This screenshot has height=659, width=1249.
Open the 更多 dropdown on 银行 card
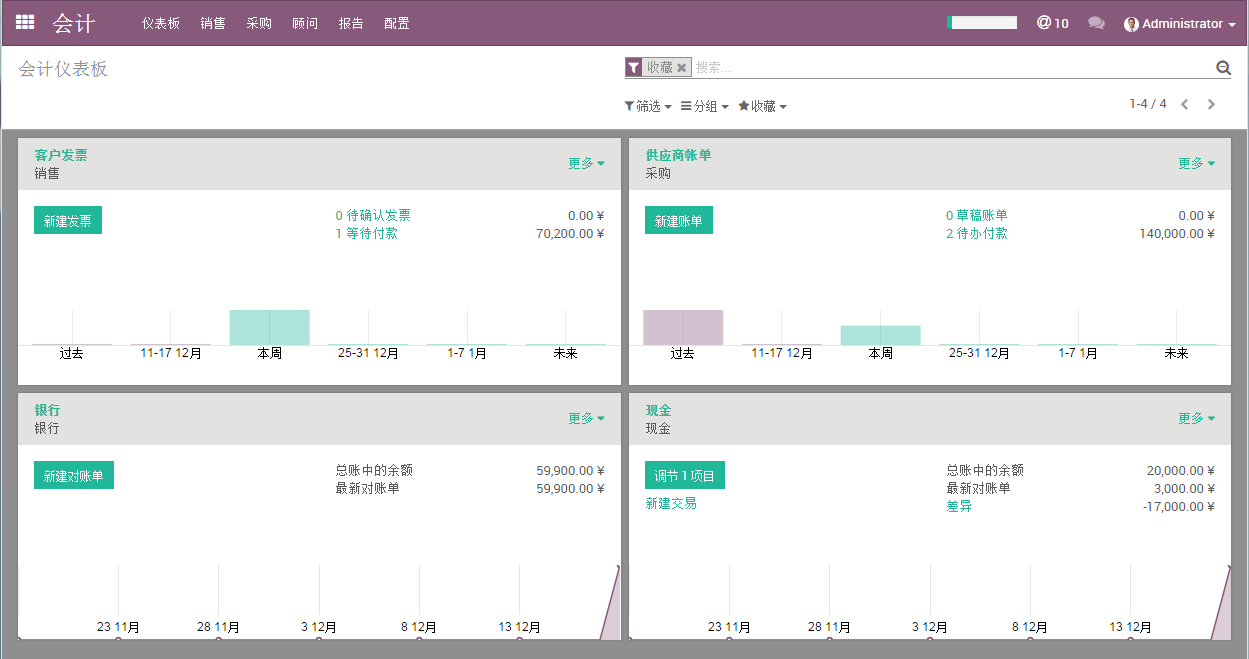coord(586,418)
